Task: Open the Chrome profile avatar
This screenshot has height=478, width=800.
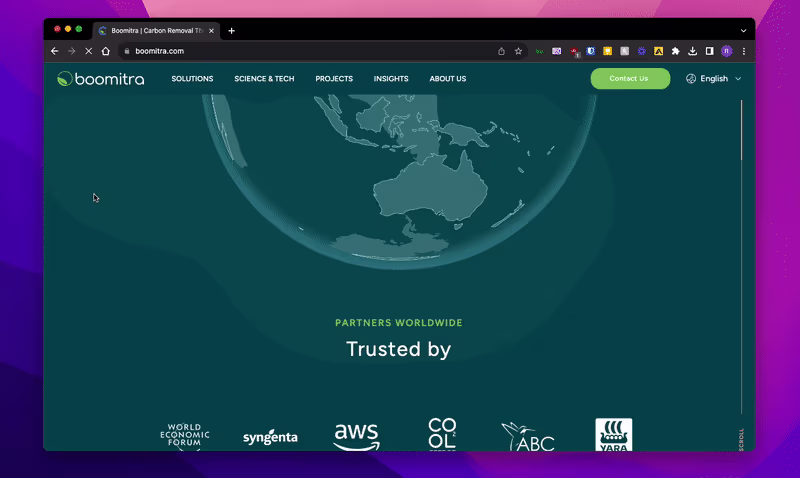Action: click(x=727, y=51)
